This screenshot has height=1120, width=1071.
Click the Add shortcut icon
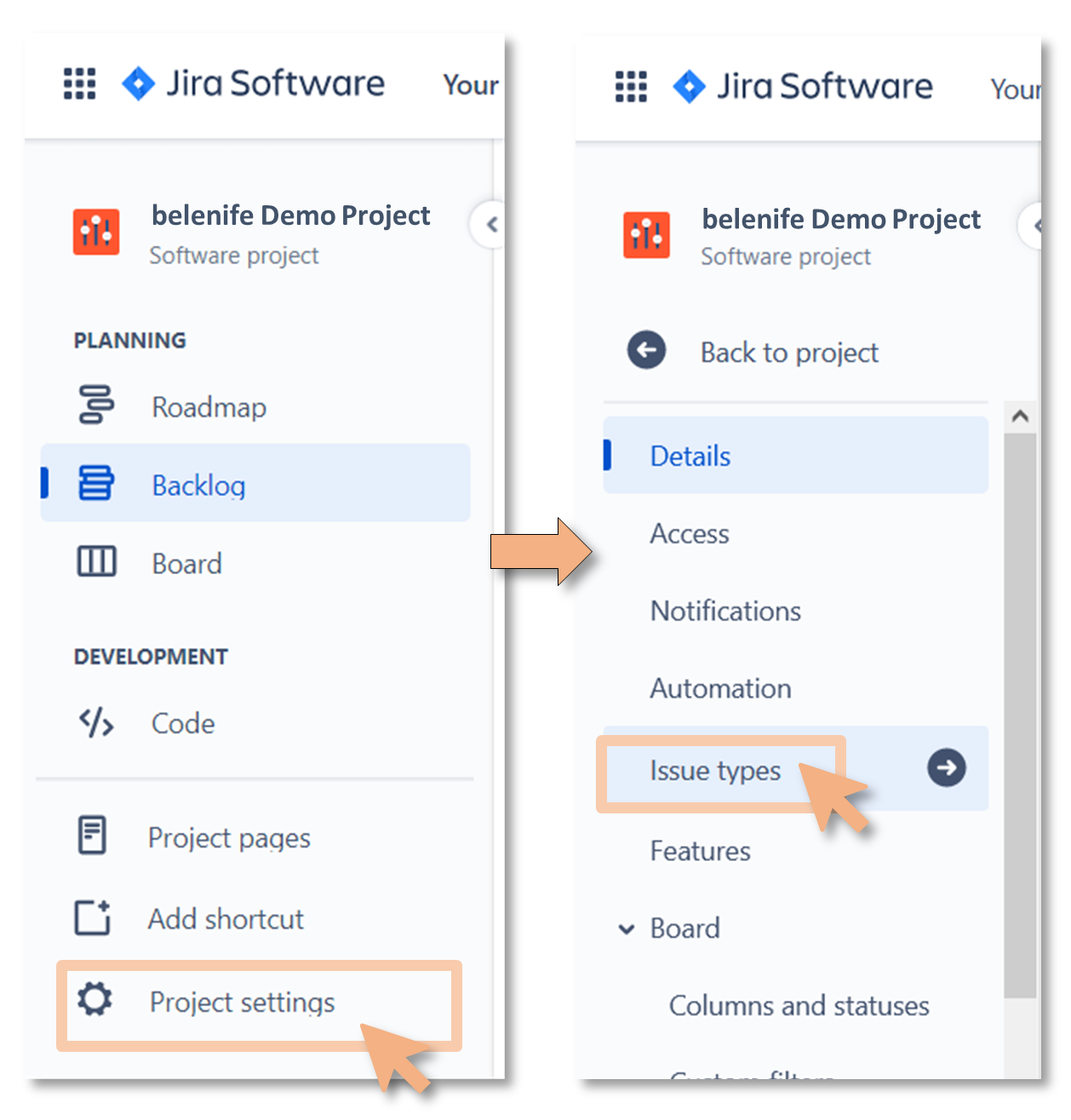(93, 917)
